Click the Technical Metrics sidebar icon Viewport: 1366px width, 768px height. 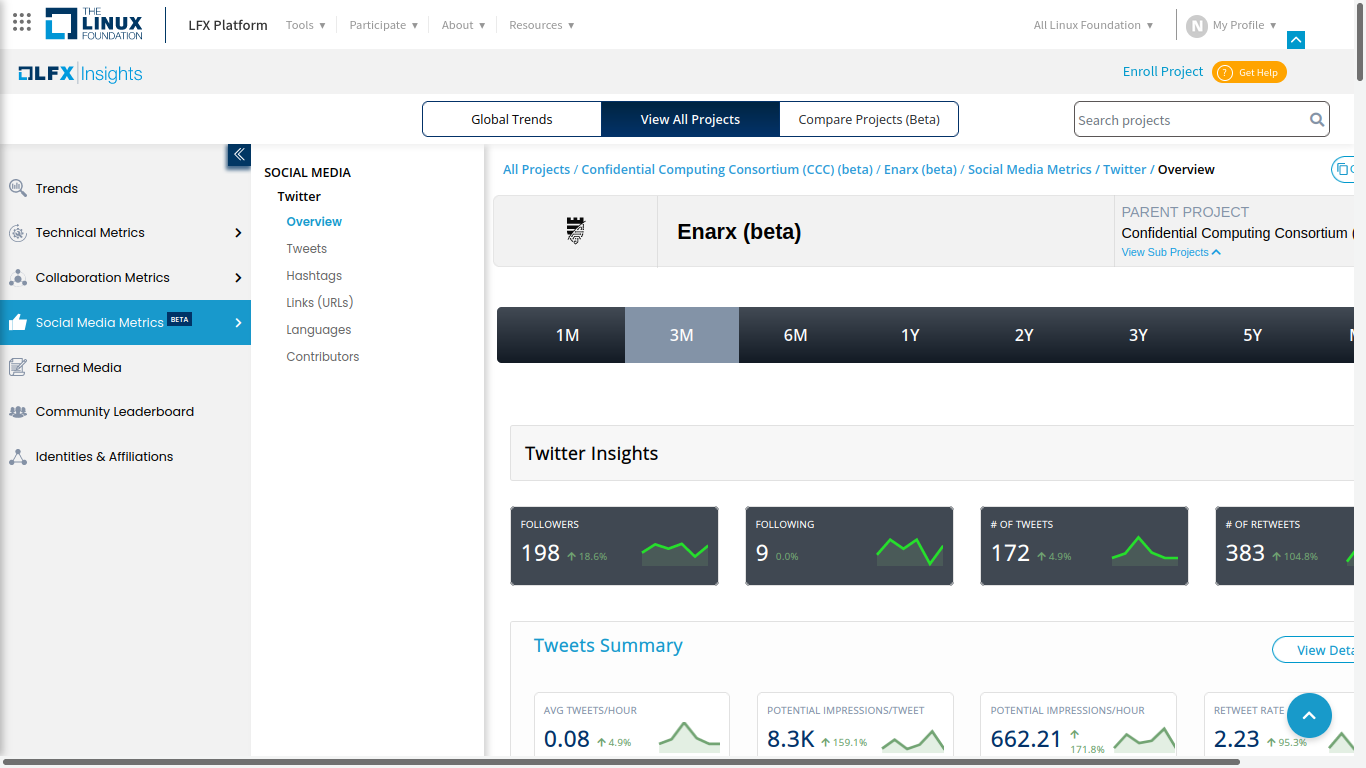click(x=18, y=233)
